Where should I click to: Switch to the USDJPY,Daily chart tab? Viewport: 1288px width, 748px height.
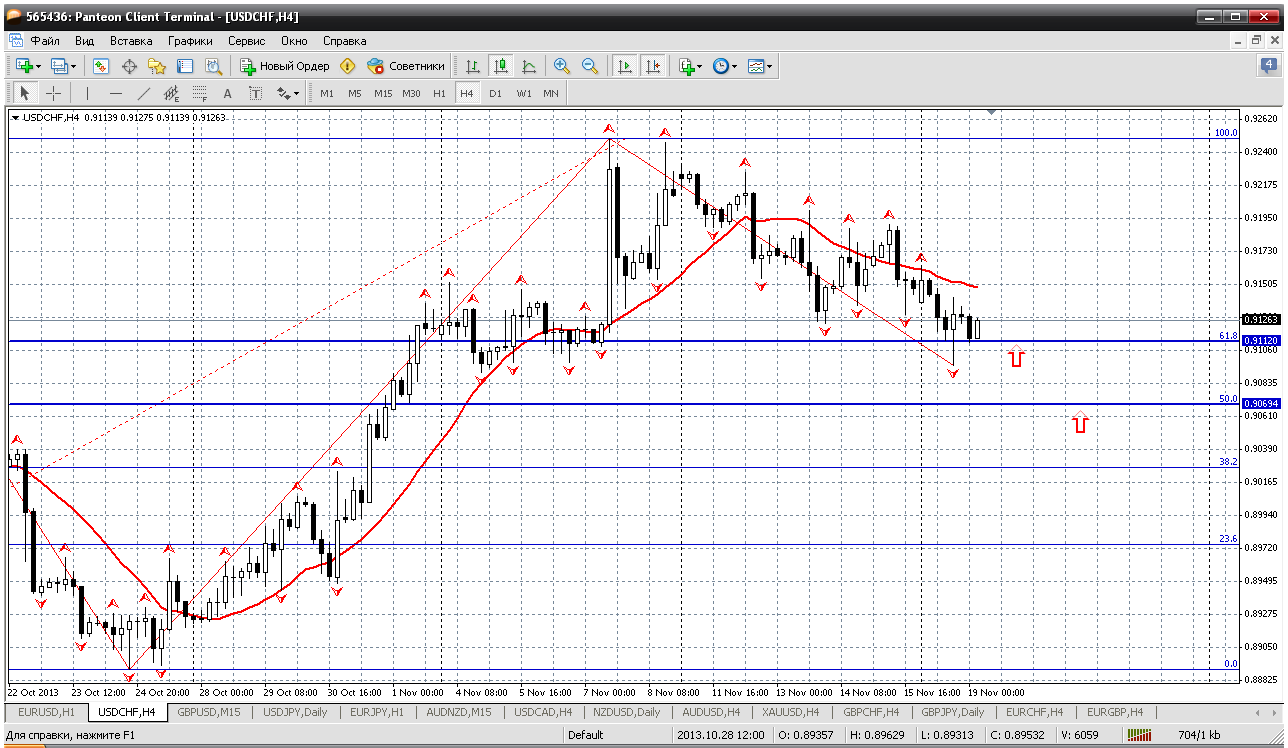[294, 712]
